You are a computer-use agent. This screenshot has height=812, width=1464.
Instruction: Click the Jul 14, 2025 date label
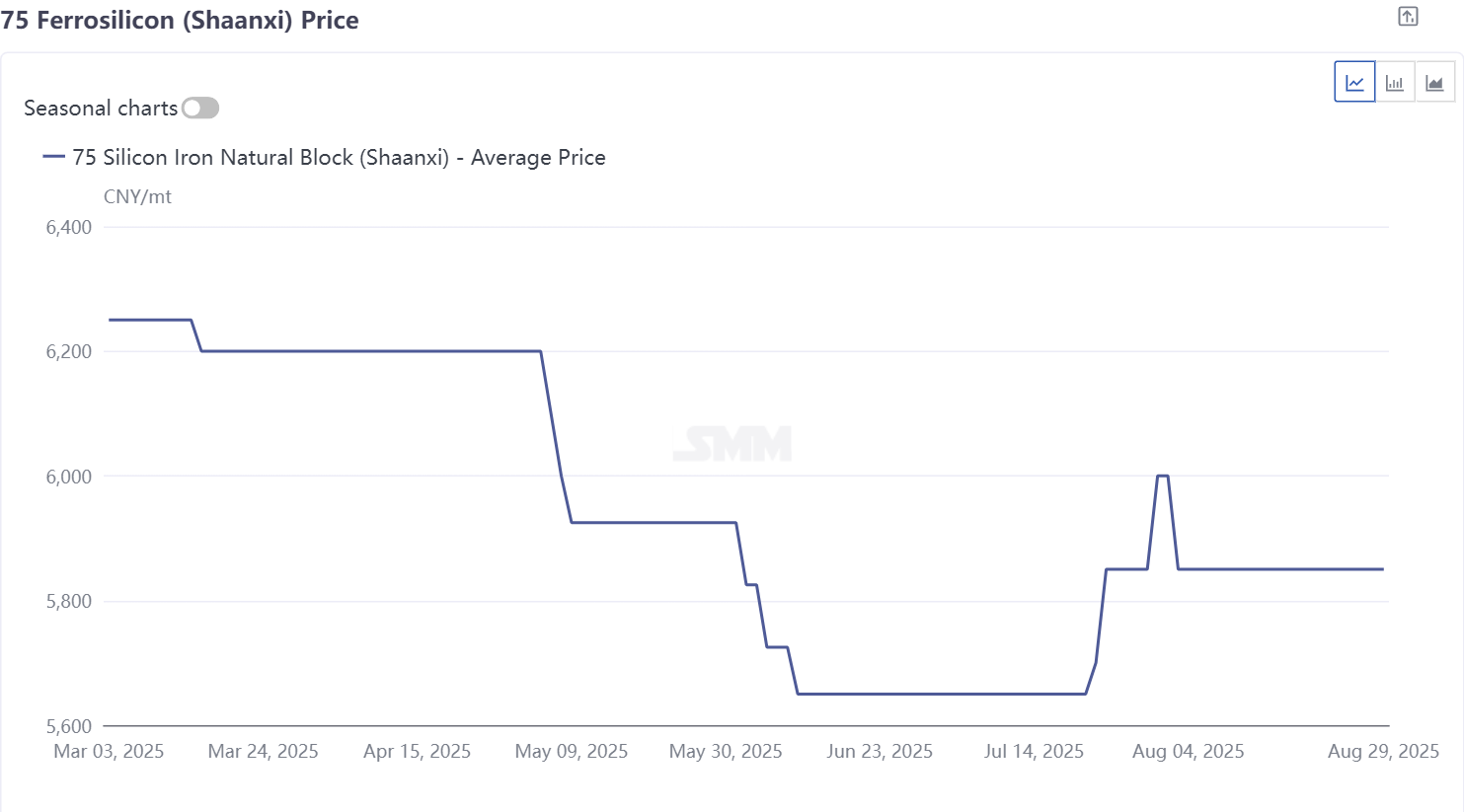1034,752
